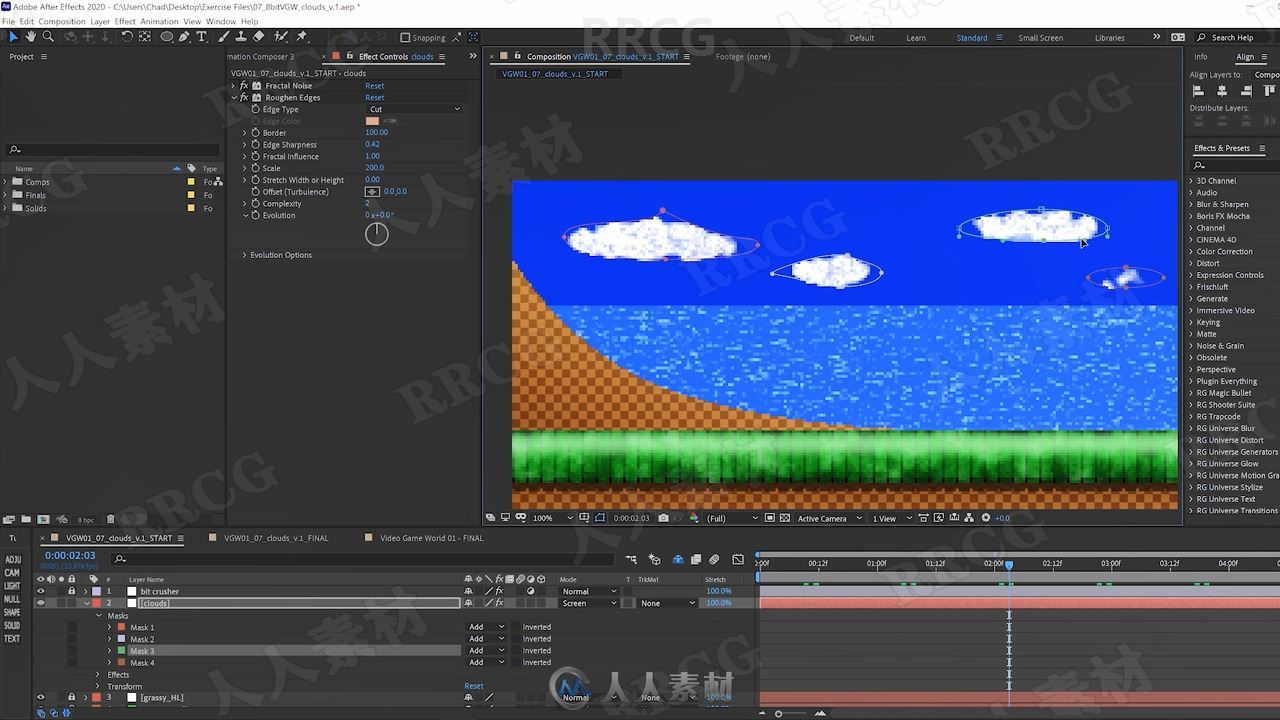Select the Brush tool
The image size is (1280, 720).
tap(223, 37)
